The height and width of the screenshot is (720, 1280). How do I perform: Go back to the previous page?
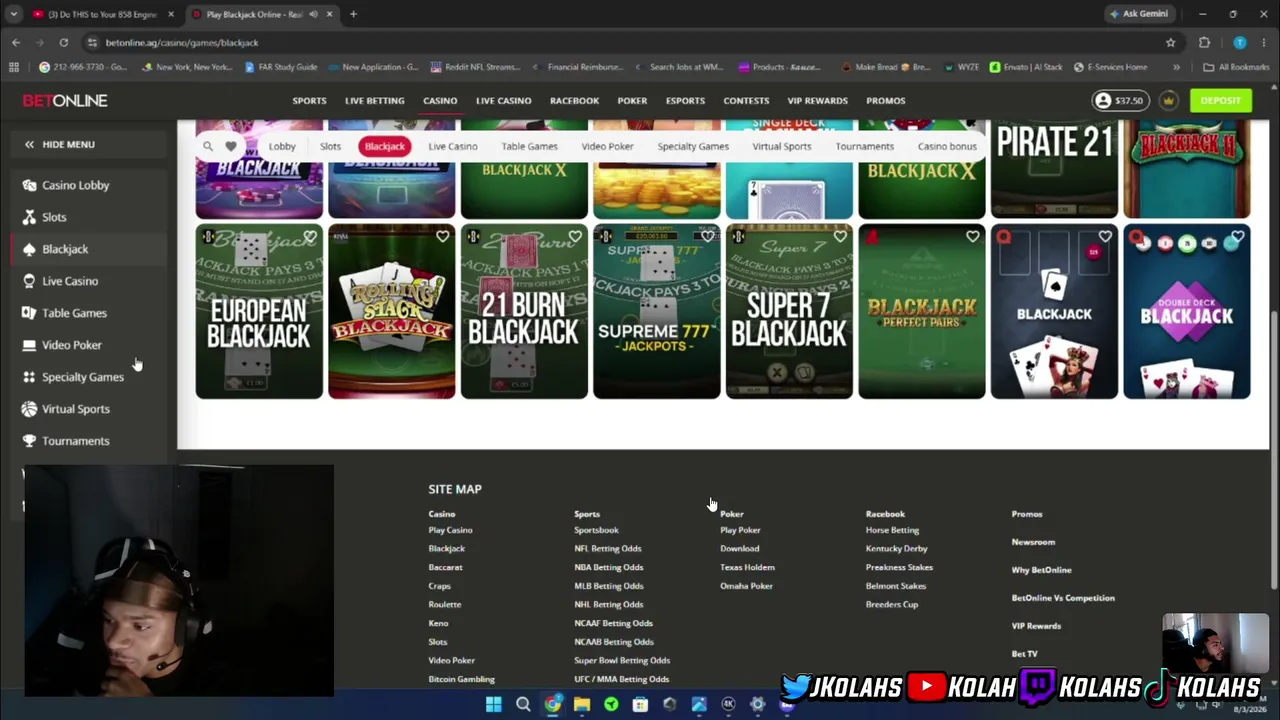point(16,43)
